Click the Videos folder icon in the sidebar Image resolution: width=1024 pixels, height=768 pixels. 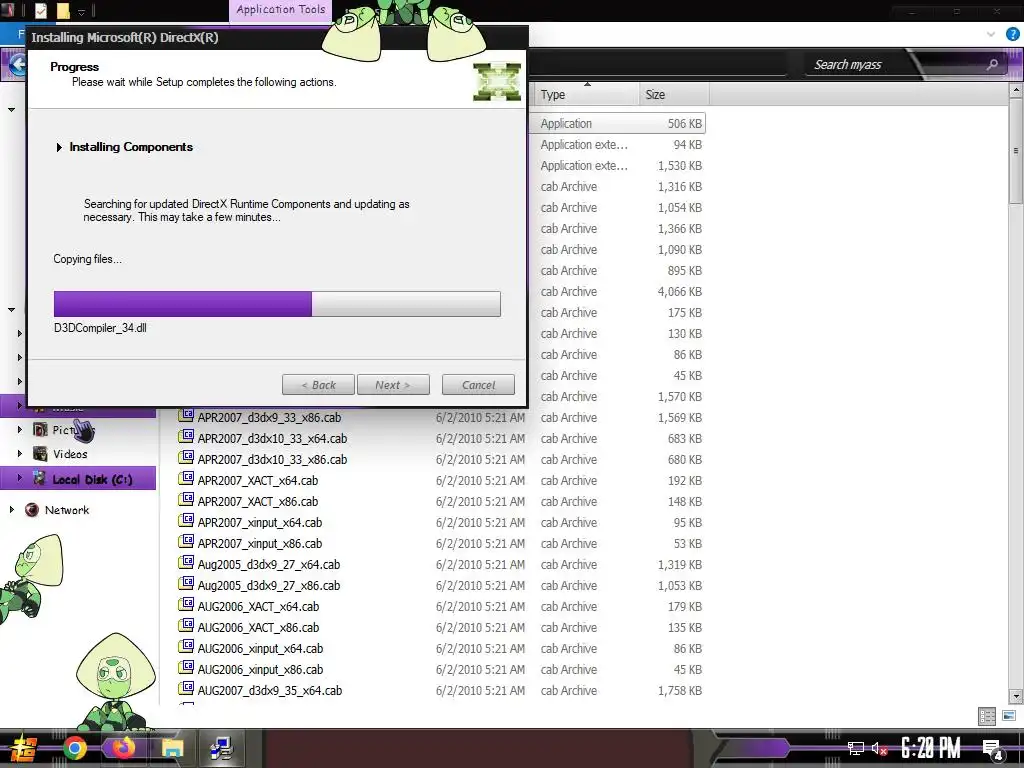(x=40, y=454)
